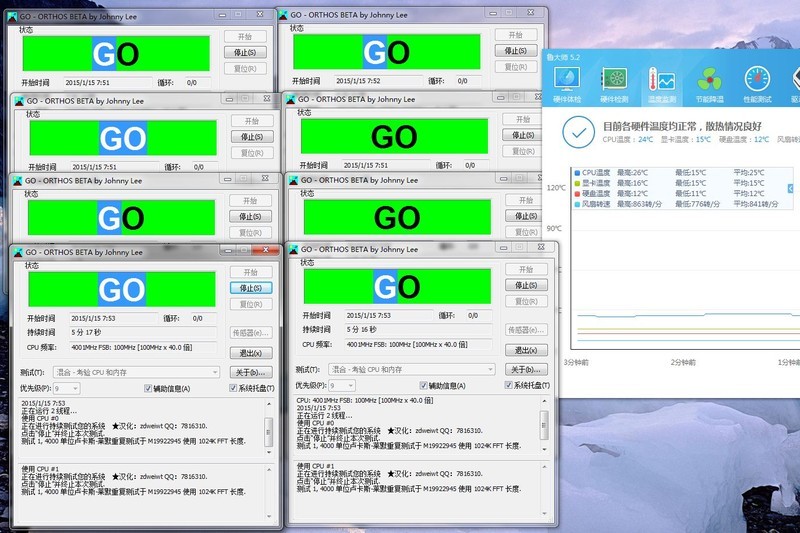
Task: Click 停止(S) in the 7:52 ORTHOS window
Action: pyautogui.click(x=516, y=50)
